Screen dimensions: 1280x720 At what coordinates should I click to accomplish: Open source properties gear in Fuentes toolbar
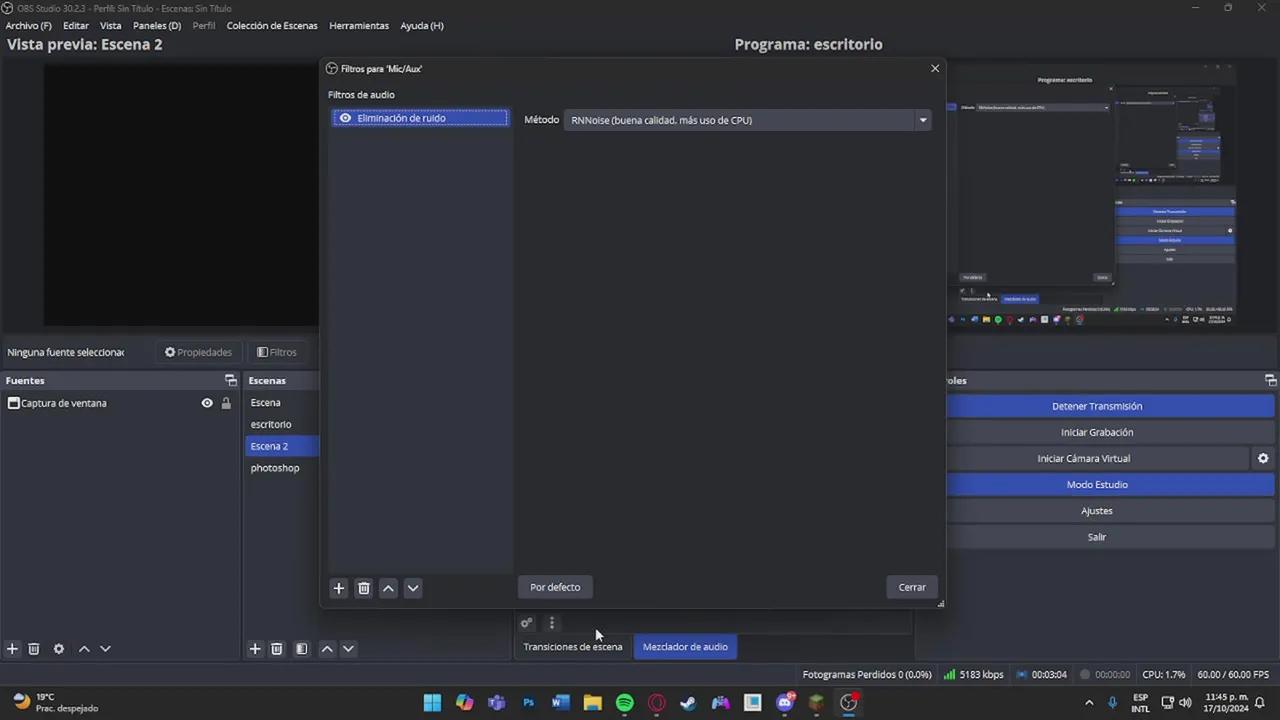click(x=59, y=649)
